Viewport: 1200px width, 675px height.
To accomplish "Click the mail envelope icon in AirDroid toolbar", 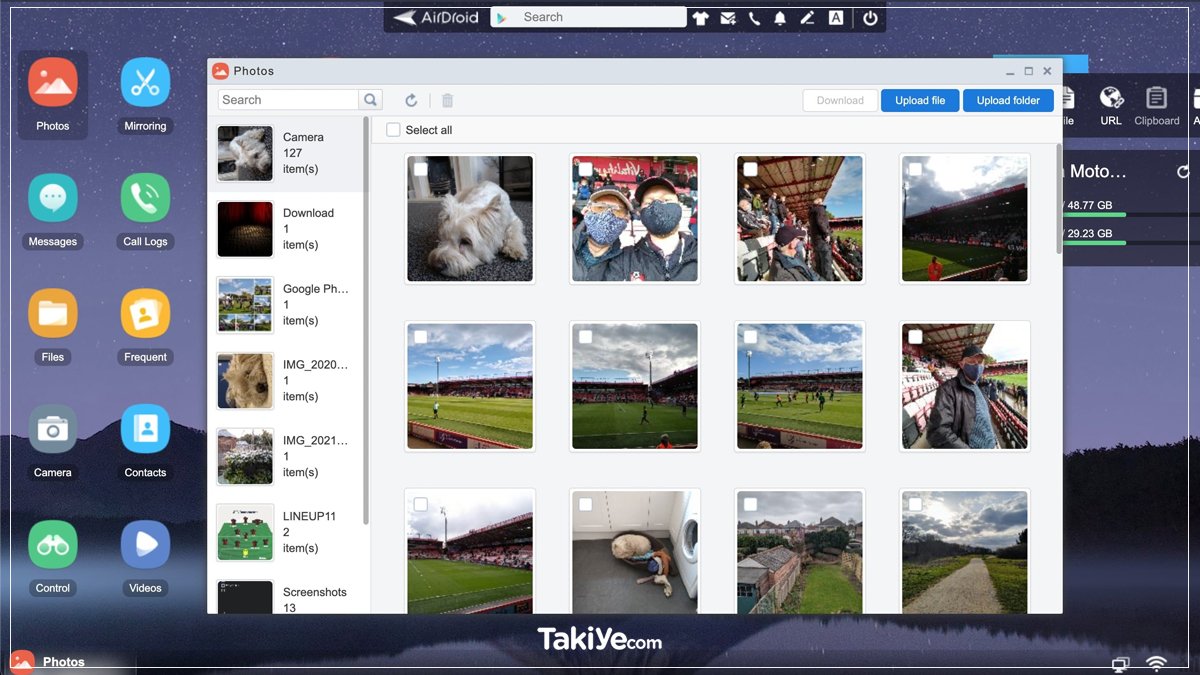I will tap(728, 18).
